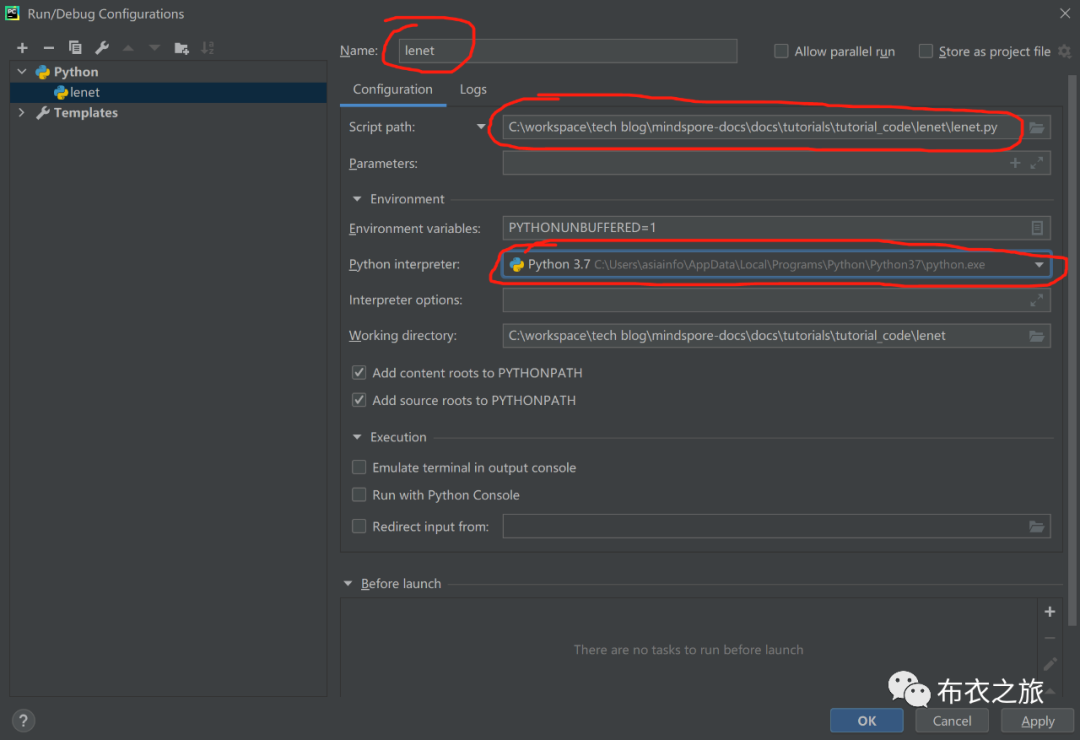Open the help question mark button
The image size is (1080, 740).
coord(23,721)
